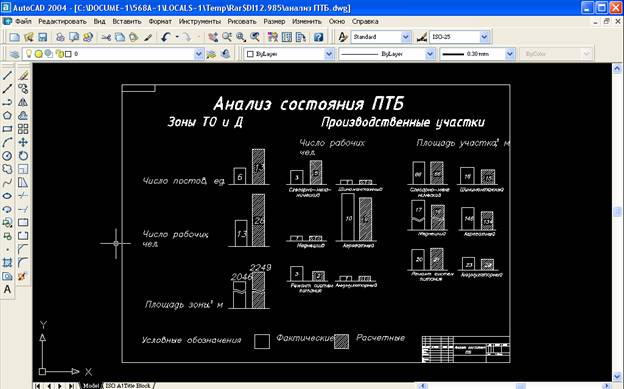Open the Формат menu
This screenshot has height=389, width=624.
[x=160, y=22]
